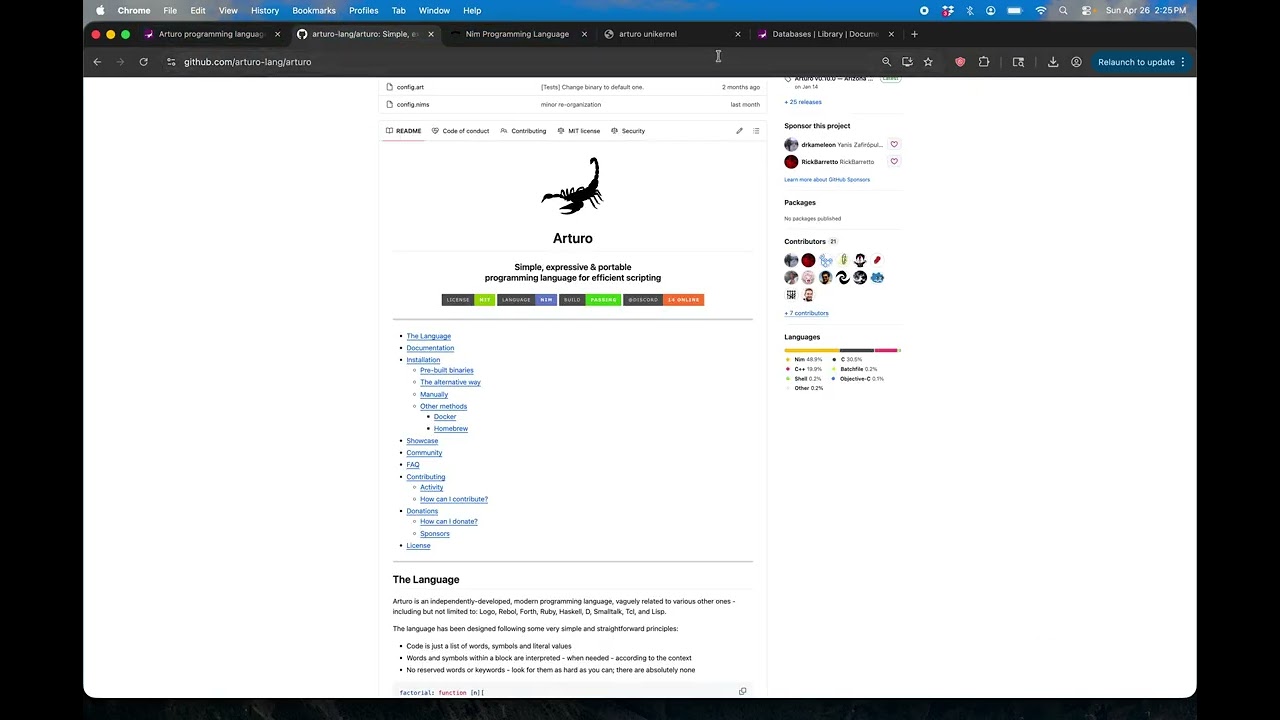1280x720 pixels.
Task: Close the arturo-lang/arturo GitHub tab
Action: [431, 34]
